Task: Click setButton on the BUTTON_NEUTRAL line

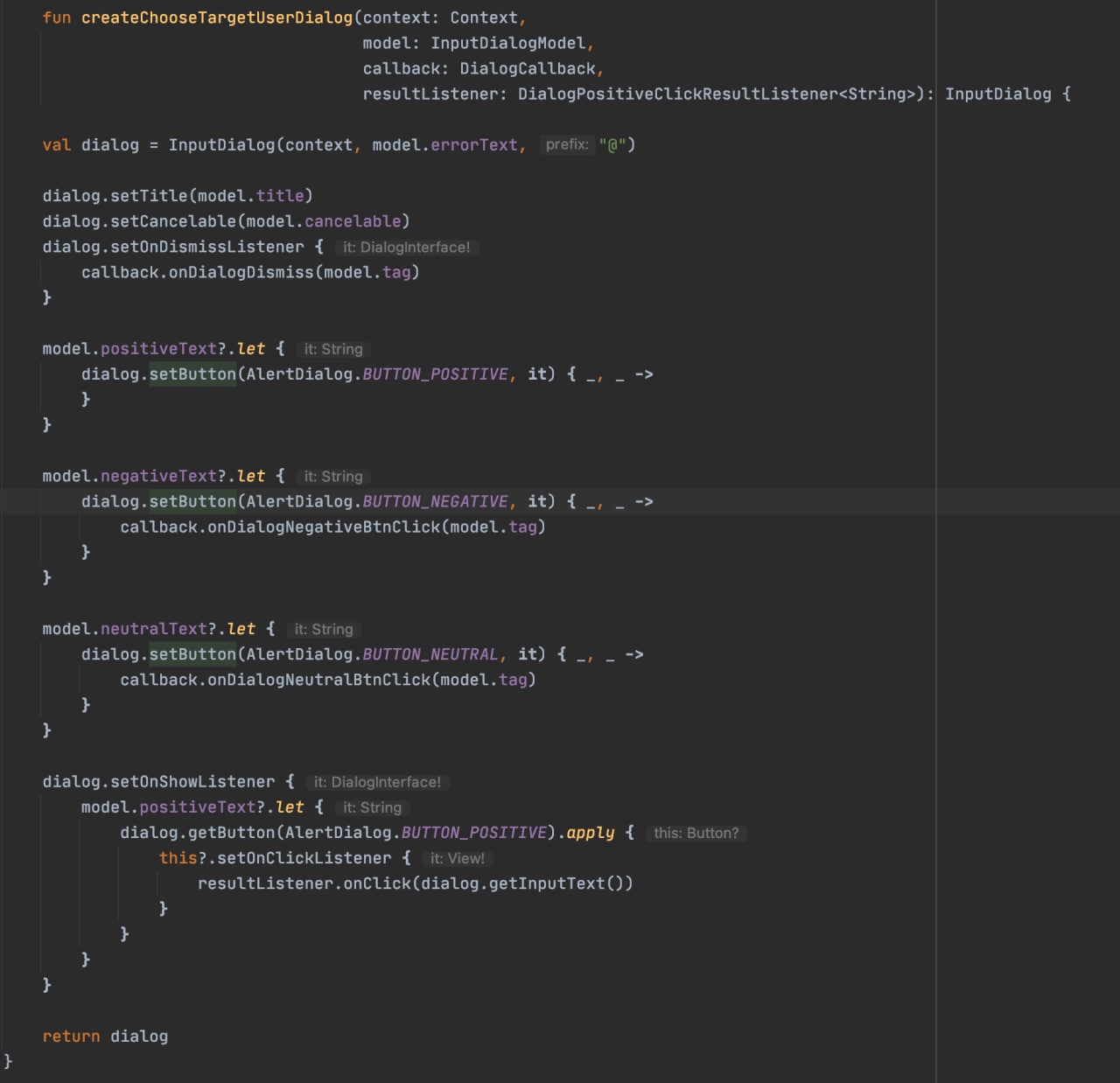Action: 192,654
